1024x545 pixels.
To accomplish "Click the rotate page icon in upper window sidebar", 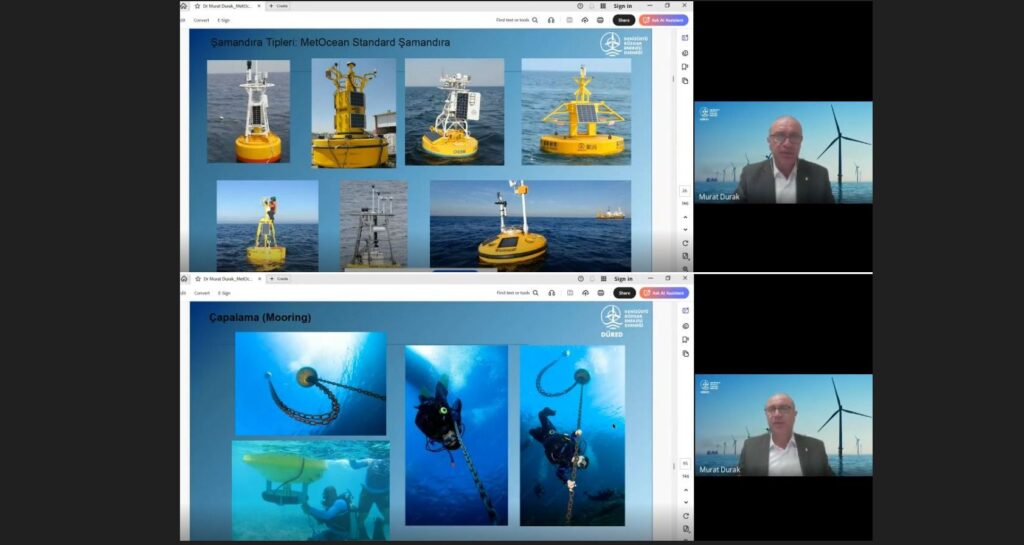I will (685, 243).
